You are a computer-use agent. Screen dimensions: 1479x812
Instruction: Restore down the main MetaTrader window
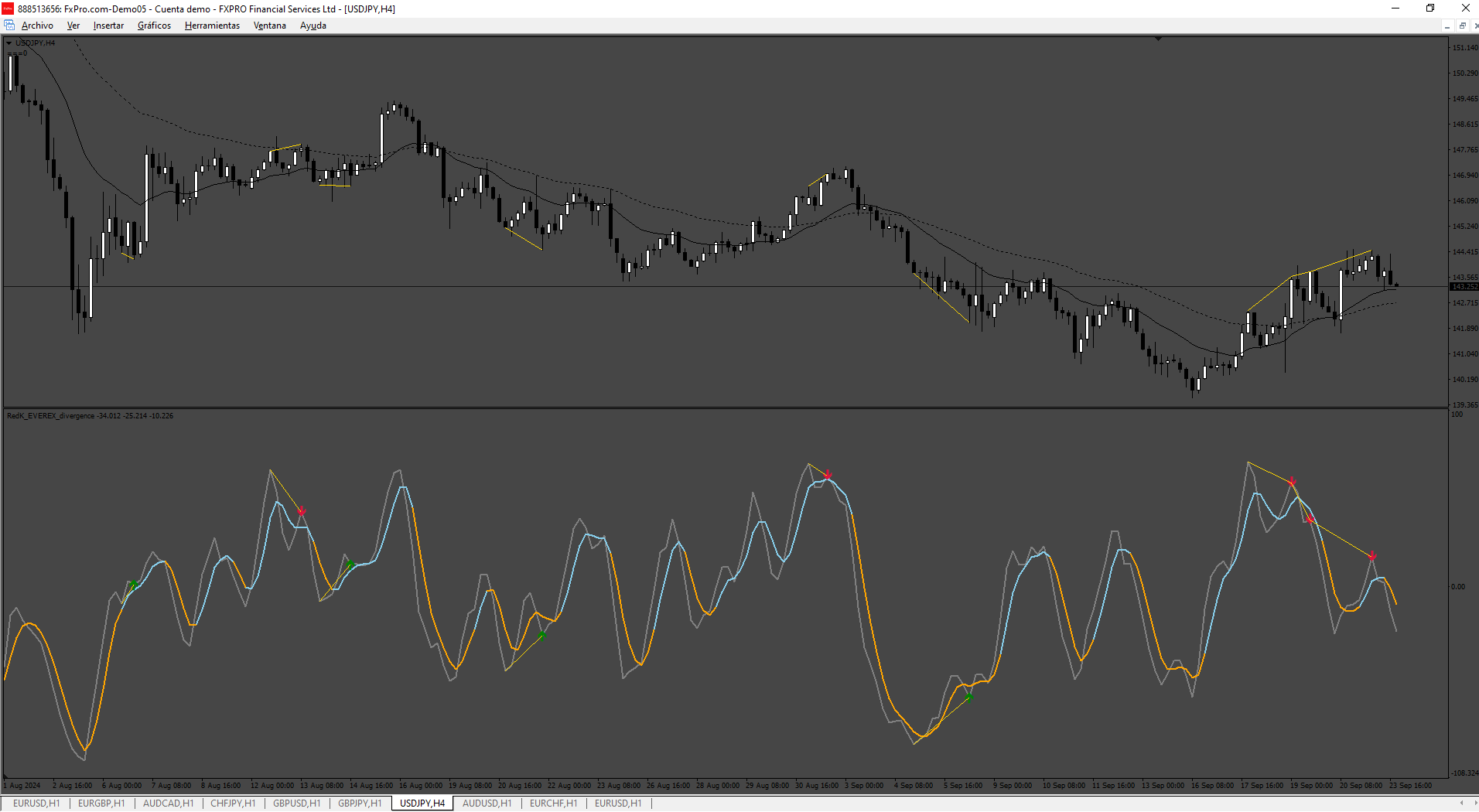coord(1430,9)
